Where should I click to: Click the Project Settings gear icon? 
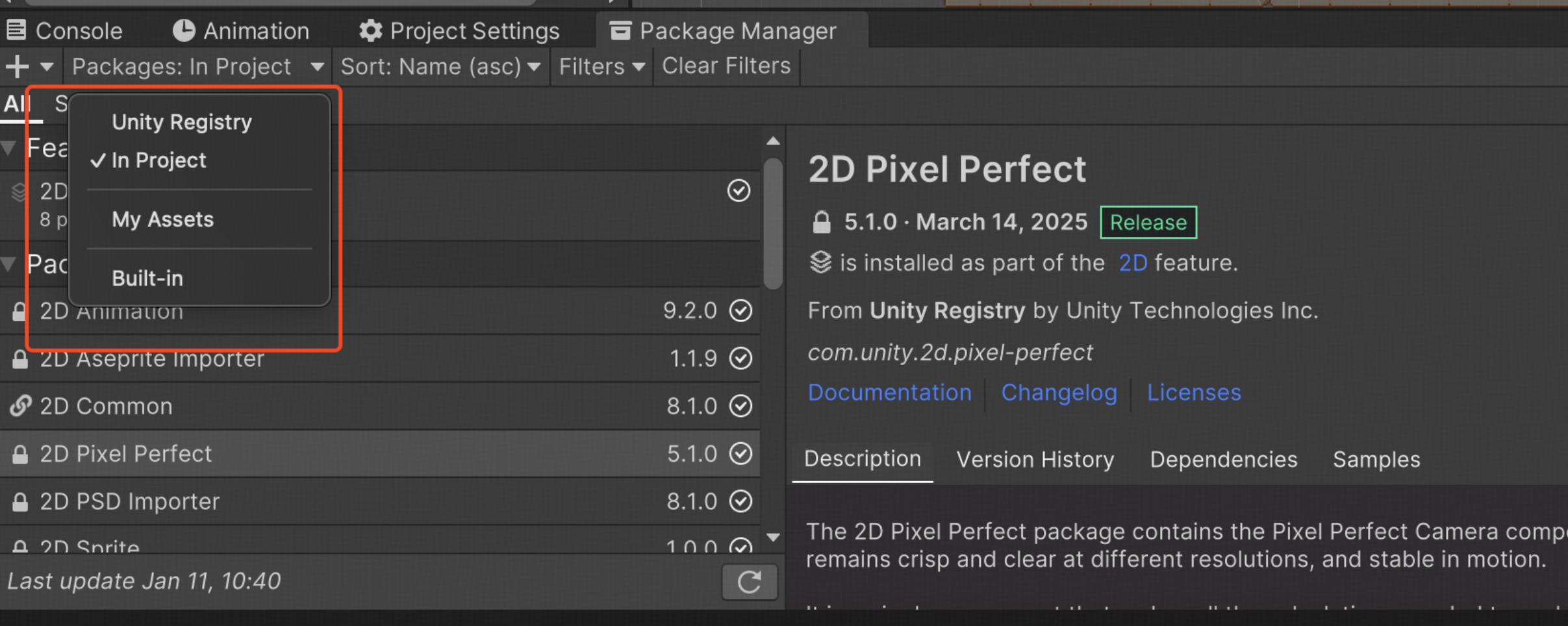(370, 31)
